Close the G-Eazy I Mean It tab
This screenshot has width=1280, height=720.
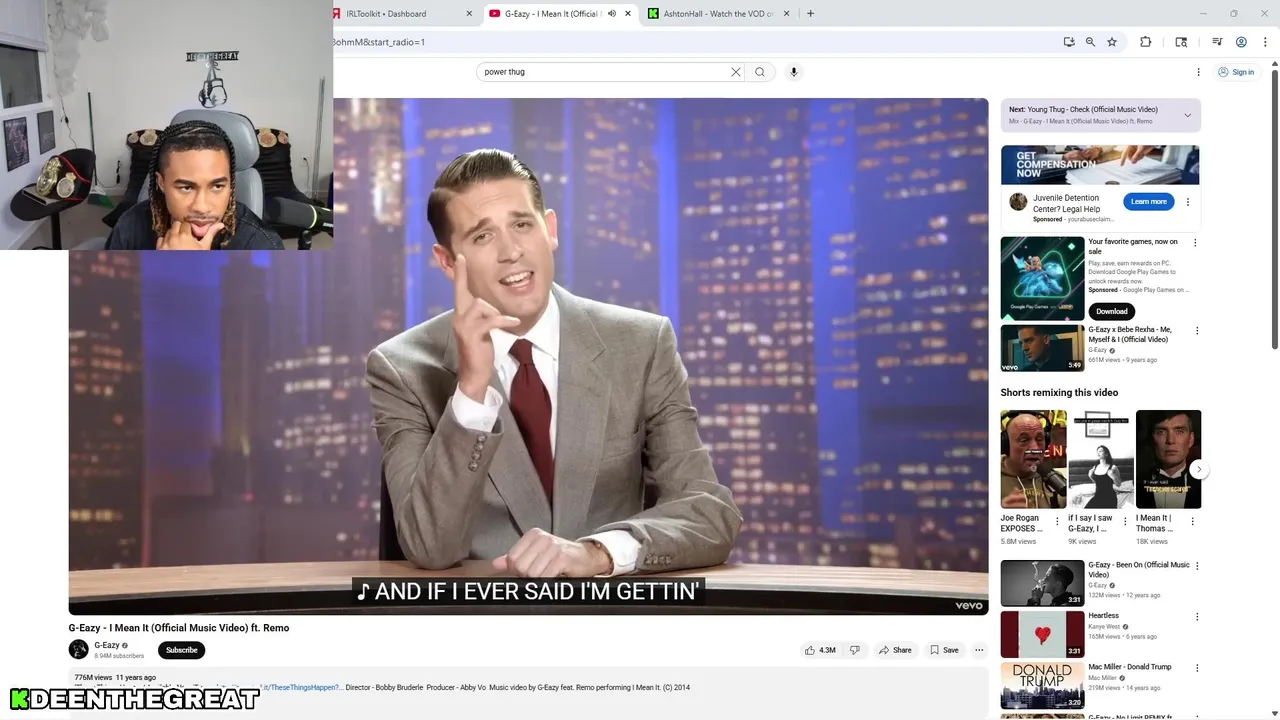(628, 14)
